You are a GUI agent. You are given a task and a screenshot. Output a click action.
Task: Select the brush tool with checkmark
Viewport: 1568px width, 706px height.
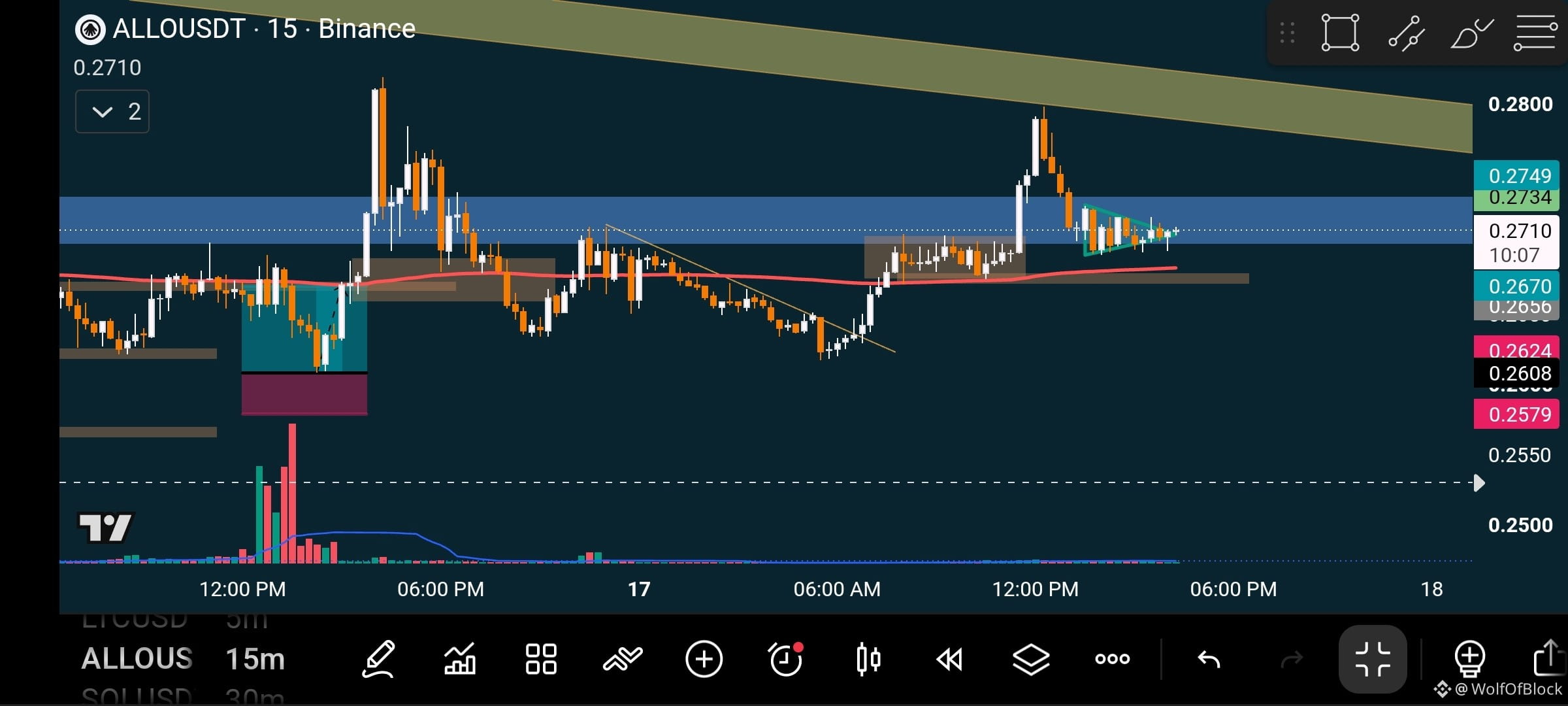pos(1472,33)
